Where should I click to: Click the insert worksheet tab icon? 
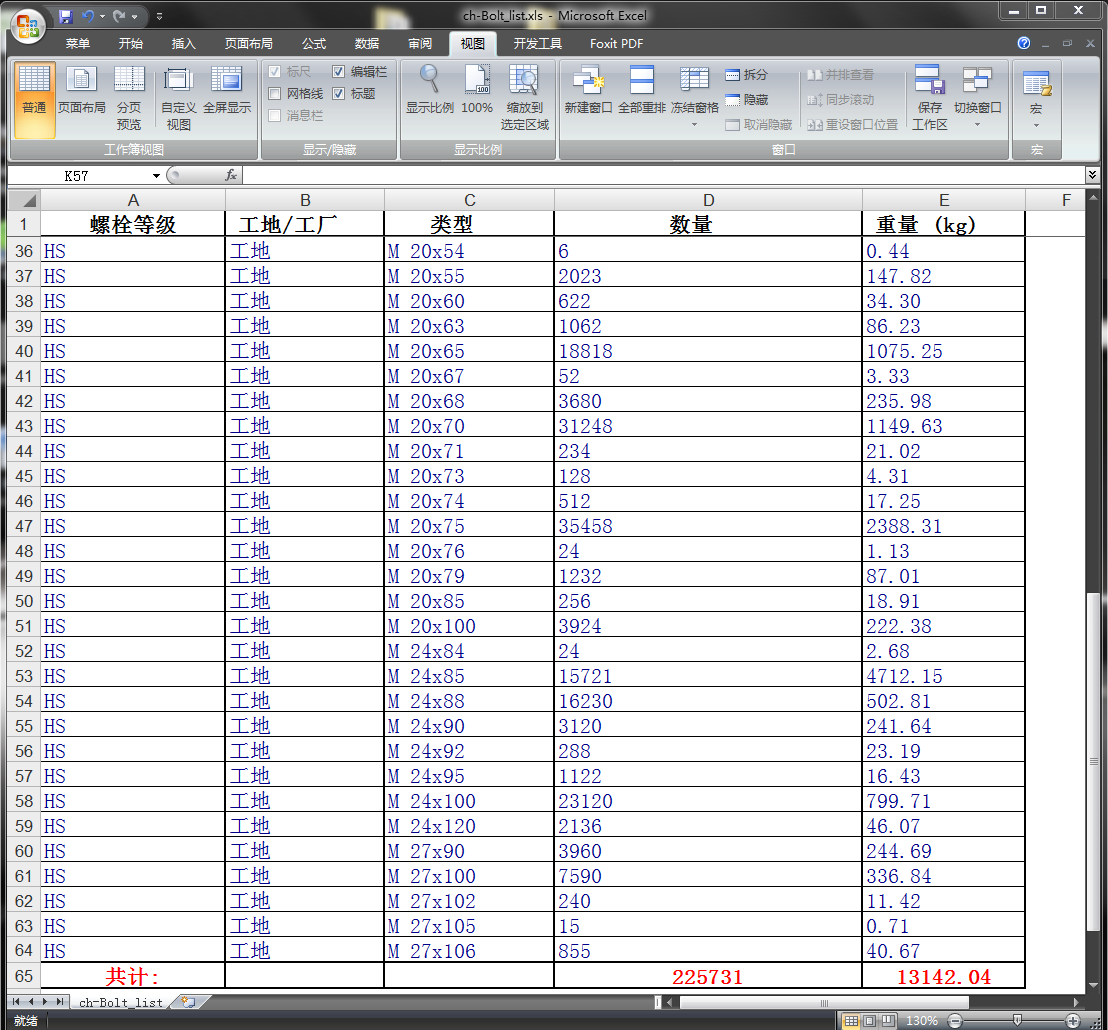coord(188,1002)
